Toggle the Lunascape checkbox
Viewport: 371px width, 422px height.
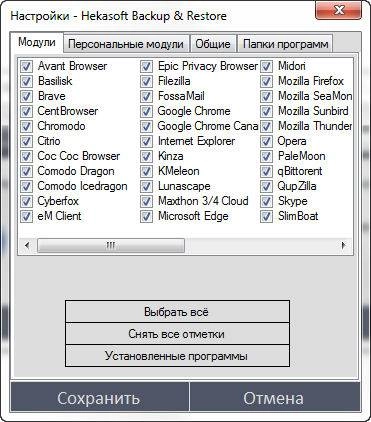click(x=146, y=186)
